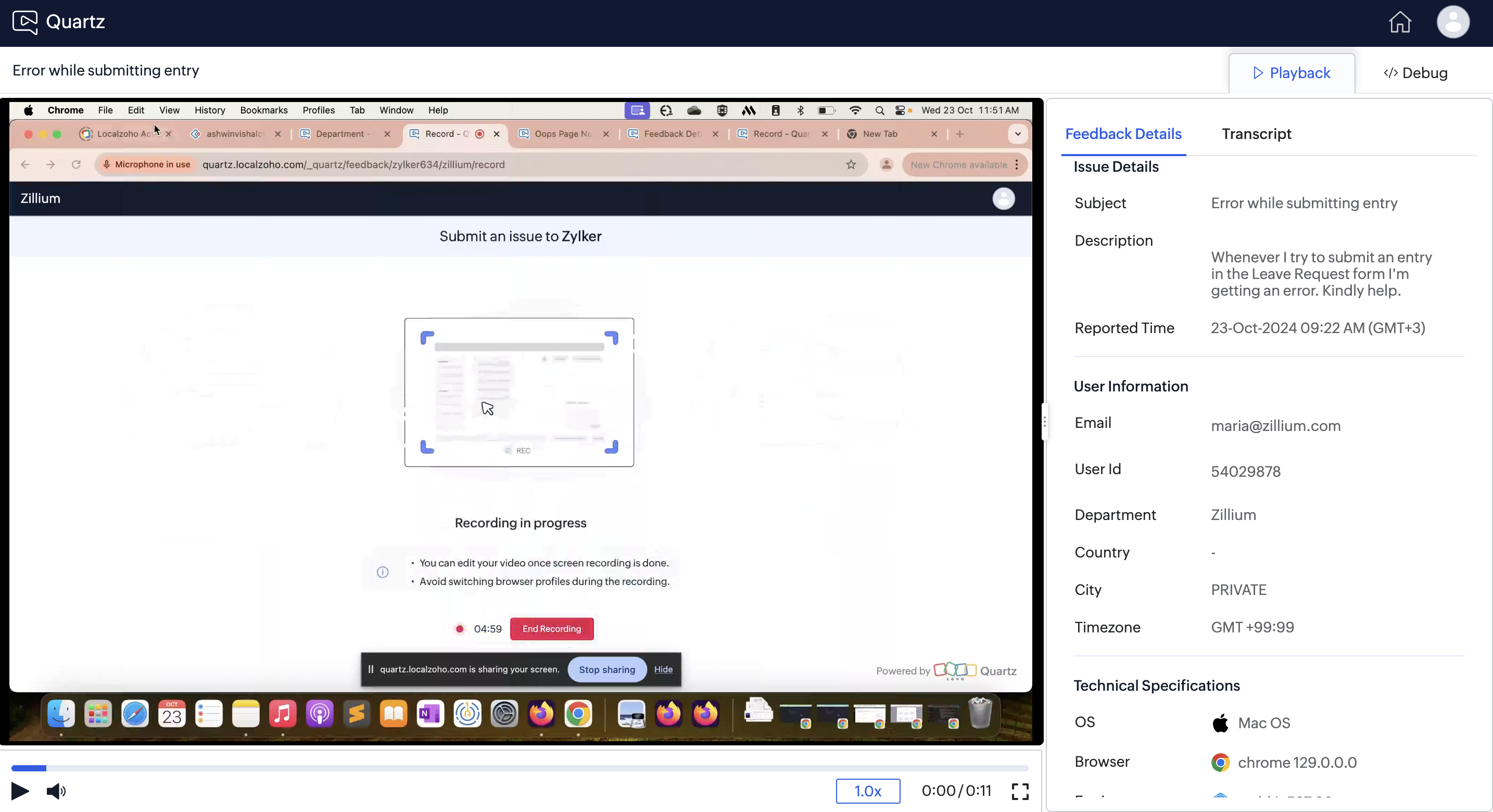Click the video progress bar
This screenshot has width=1493, height=812.
click(x=520, y=768)
